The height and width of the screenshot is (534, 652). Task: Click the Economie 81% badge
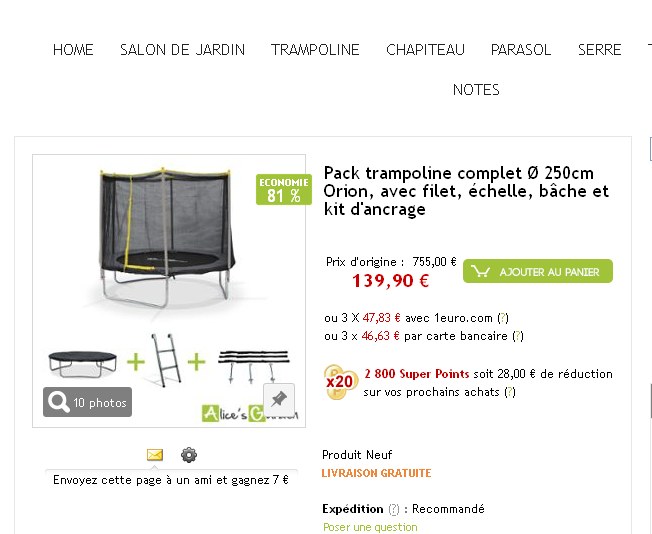coord(282,189)
